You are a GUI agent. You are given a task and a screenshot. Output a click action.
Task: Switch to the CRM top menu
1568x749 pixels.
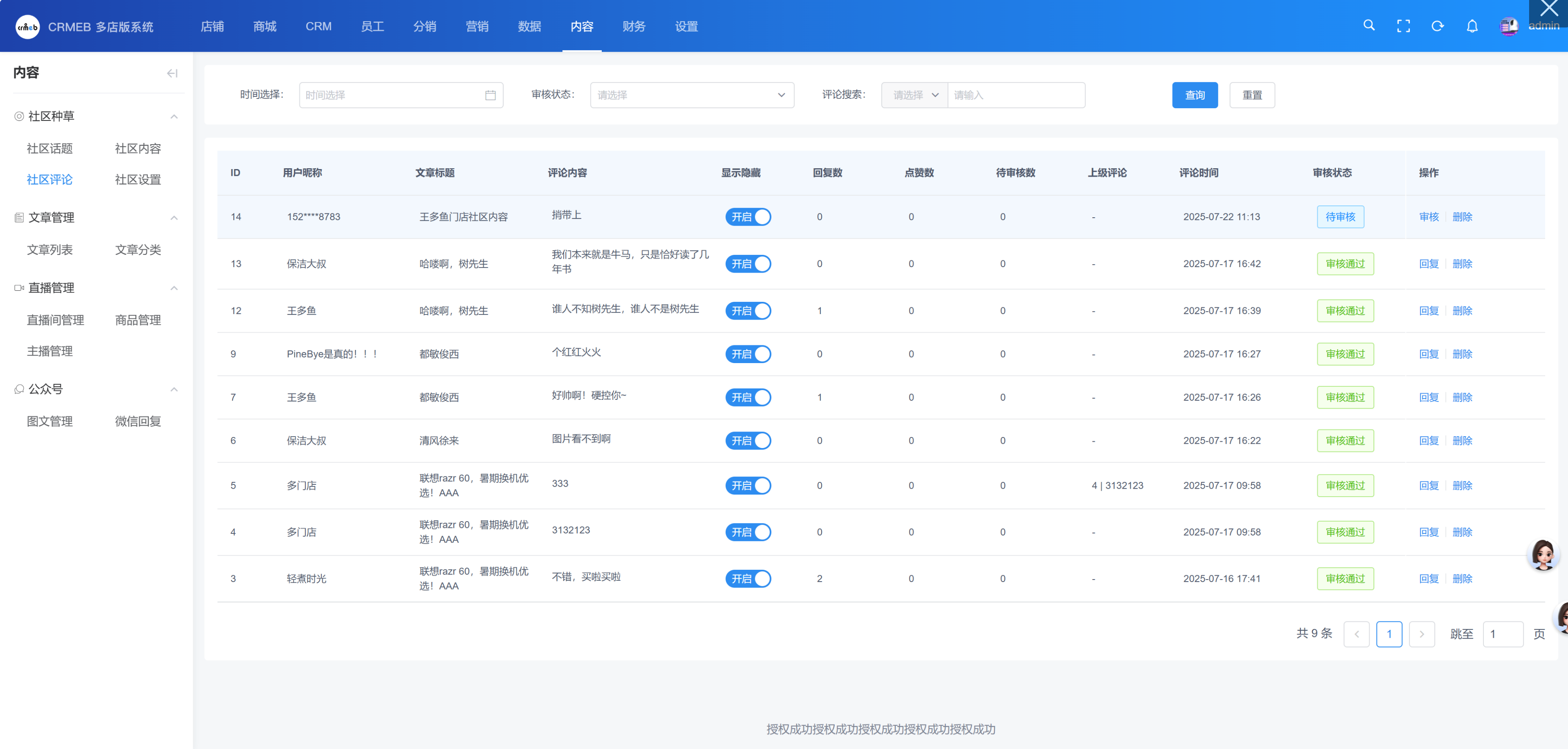pos(318,26)
